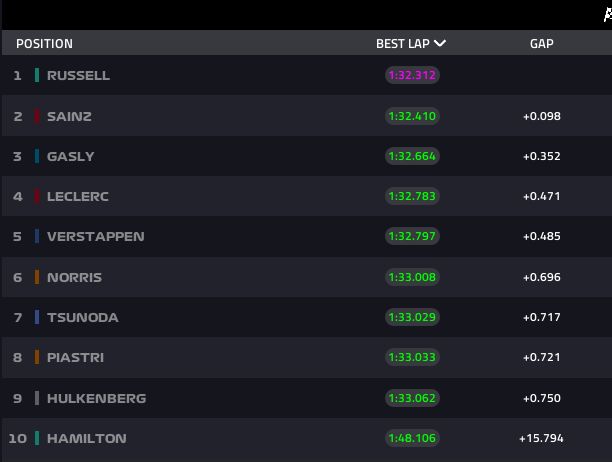This screenshot has width=612, height=462.
Task: Click Norris's 1:33.008 lap time badge
Action: (x=412, y=277)
